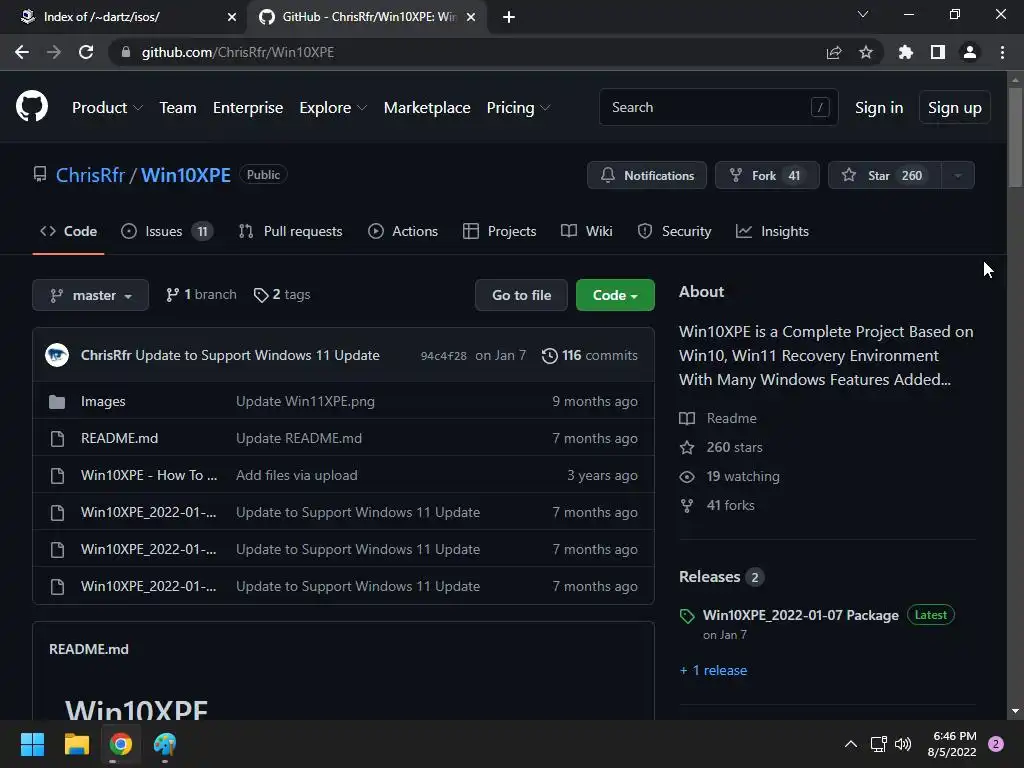Viewport: 1024px width, 768px height.
Task: Open the Chrome extensions puzzle icon
Action: pos(906,52)
